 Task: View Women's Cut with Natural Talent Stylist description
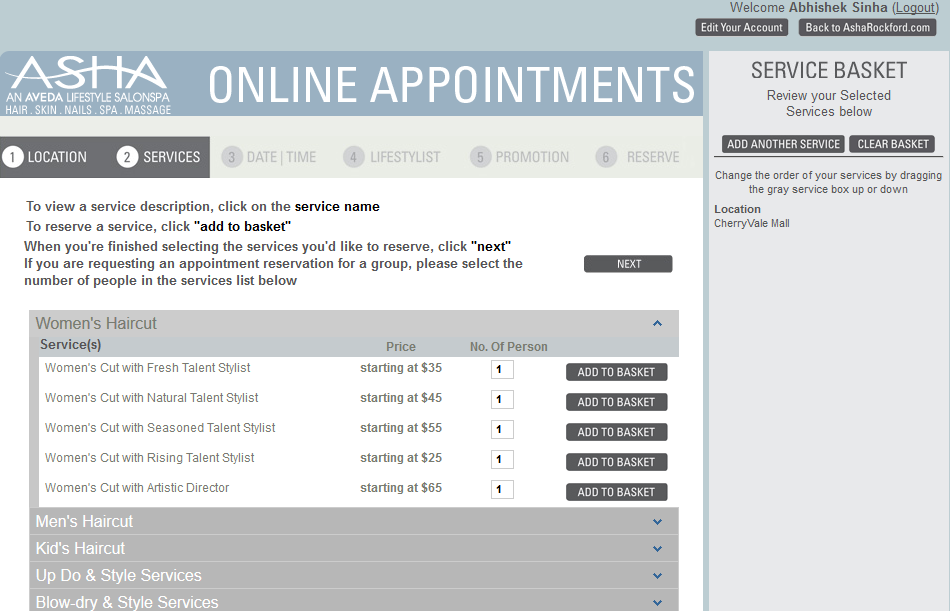[151, 398]
